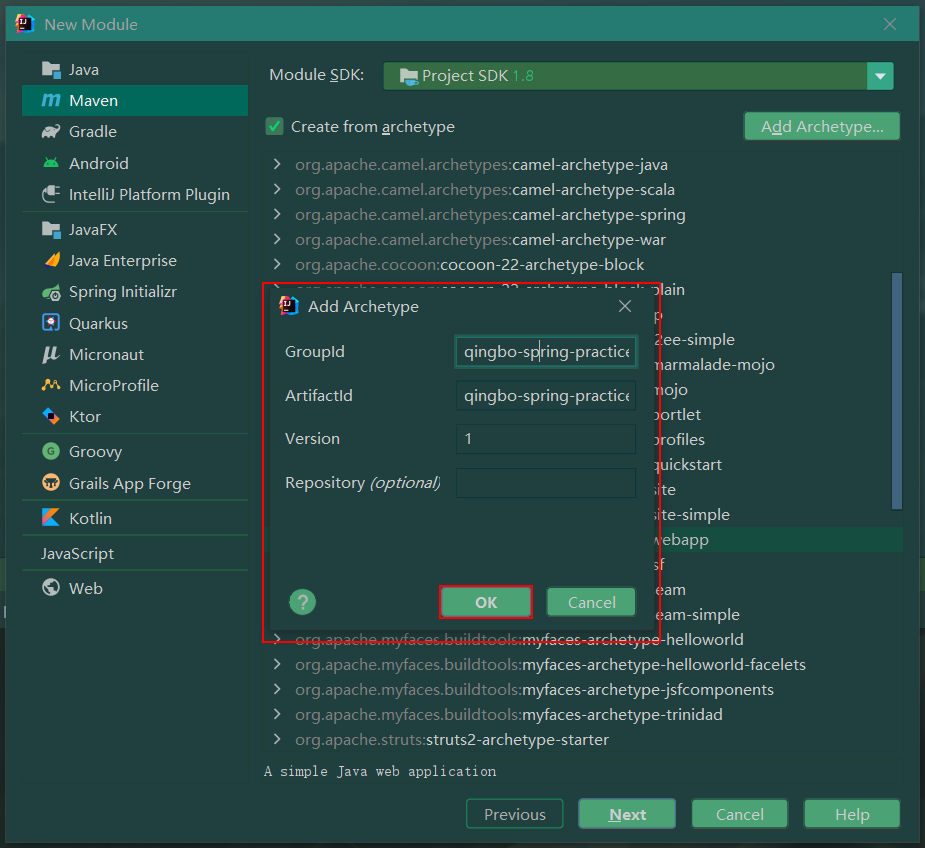
Task: Select the JavaFX icon in the sidebar
Action: pyautogui.click(x=50, y=229)
